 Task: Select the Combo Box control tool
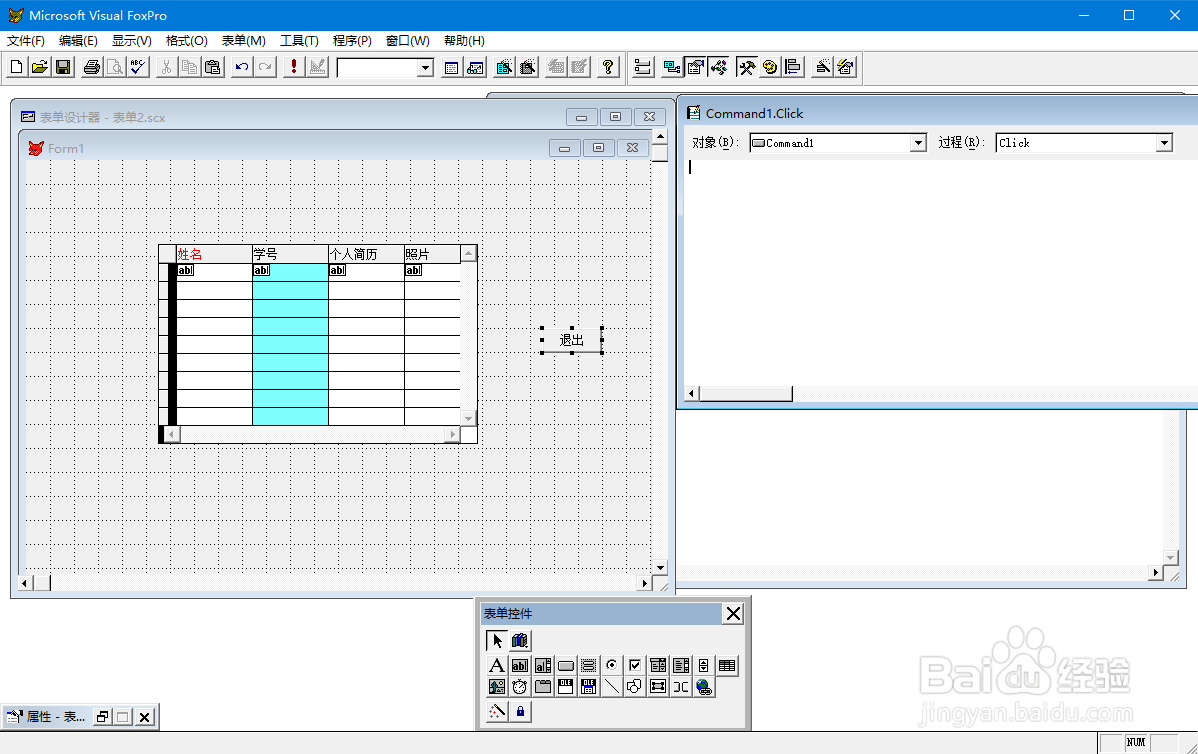[658, 665]
